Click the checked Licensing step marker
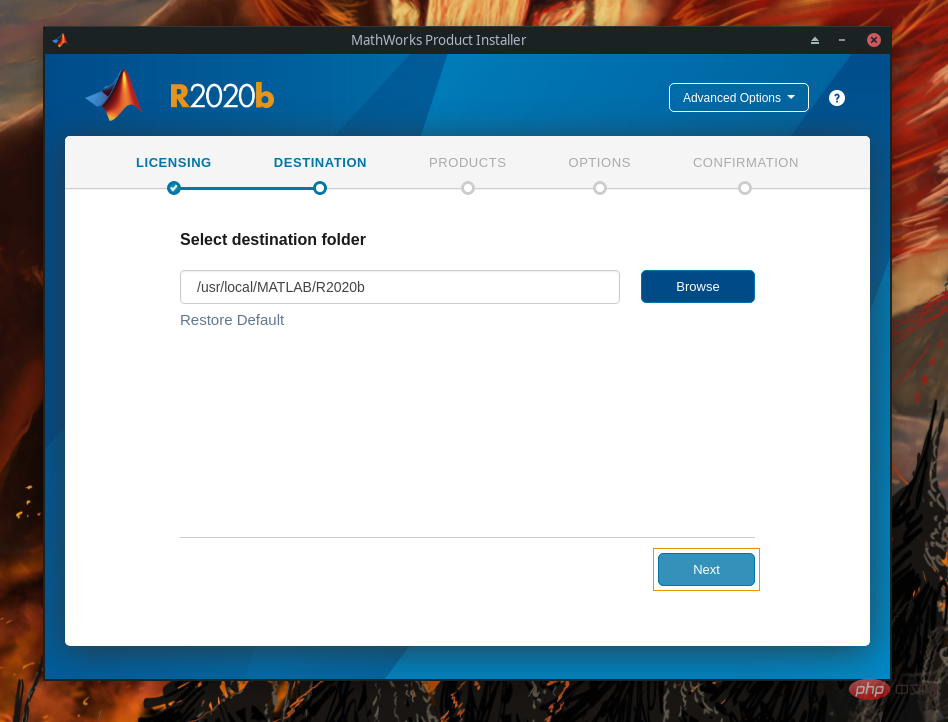This screenshot has height=722, width=948. (174, 188)
